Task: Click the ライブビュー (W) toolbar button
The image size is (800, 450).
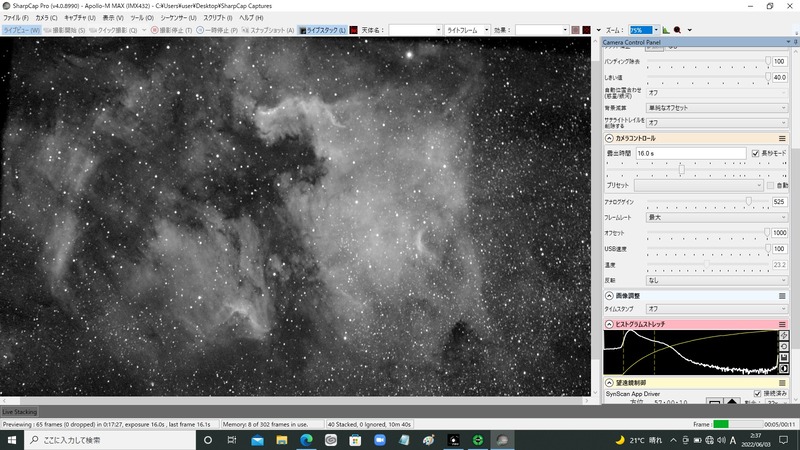Action: coord(21,30)
